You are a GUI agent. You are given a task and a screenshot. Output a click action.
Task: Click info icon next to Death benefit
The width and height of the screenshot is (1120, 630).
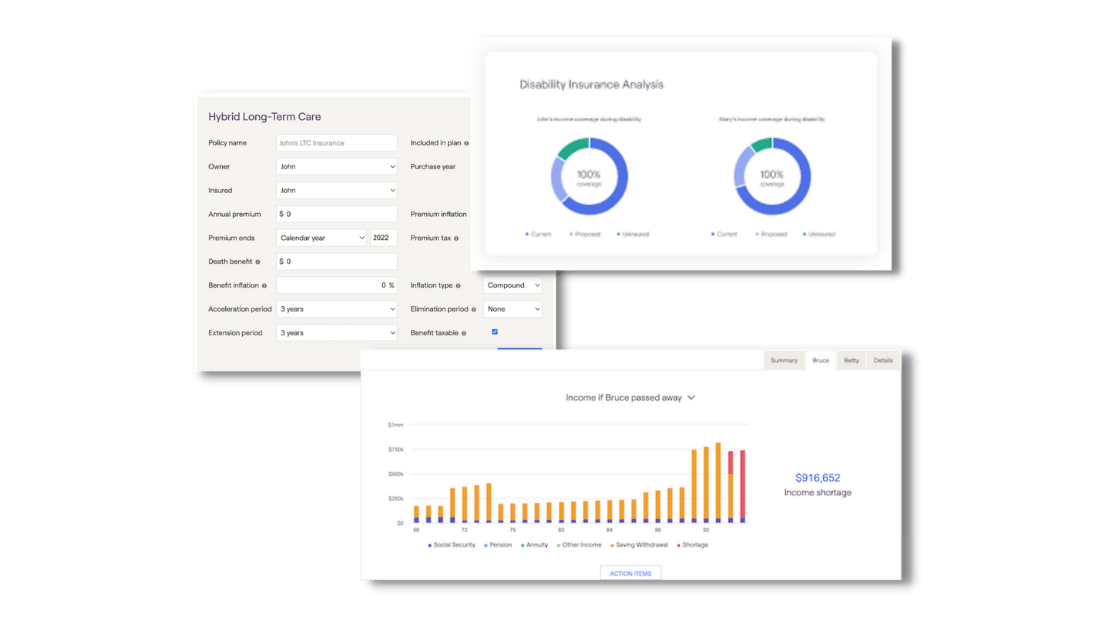click(258, 262)
